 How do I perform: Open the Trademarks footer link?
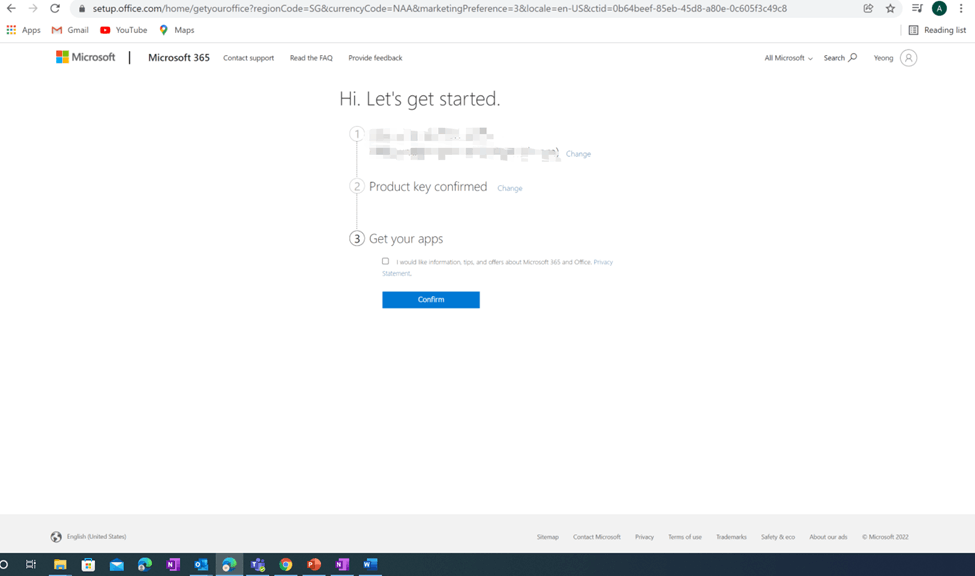click(x=731, y=537)
